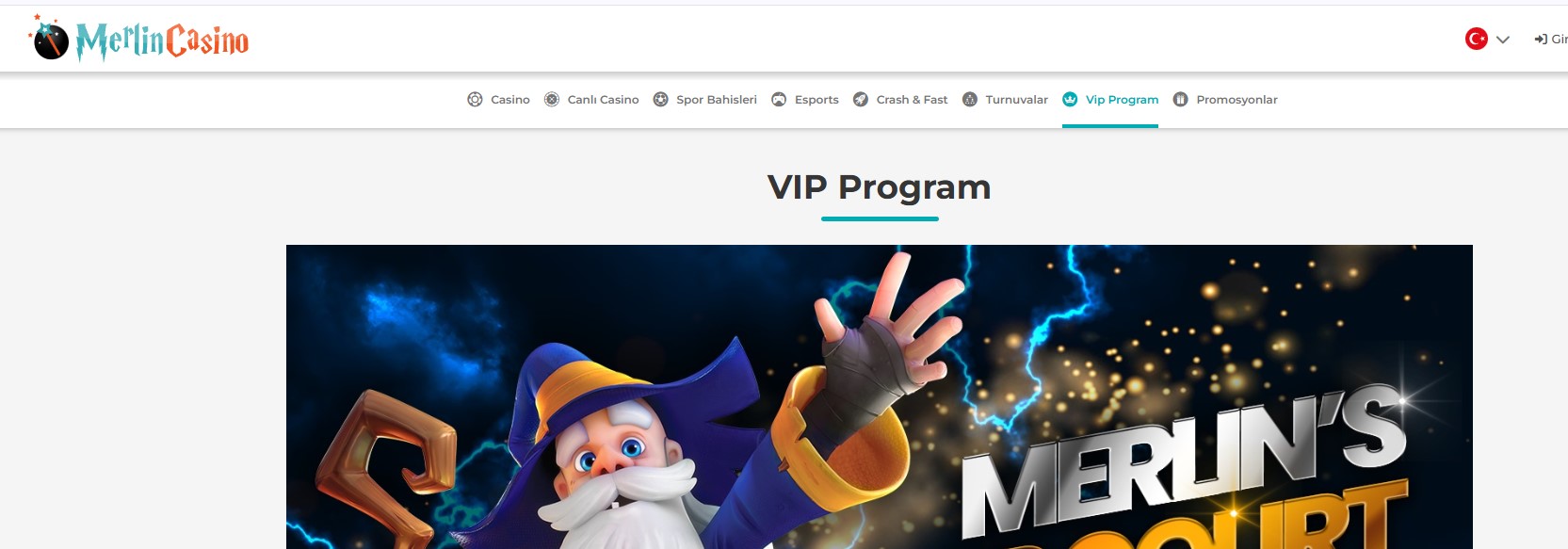Open the Canlı Casino menu item
This screenshot has width=1568, height=549.
tap(603, 99)
